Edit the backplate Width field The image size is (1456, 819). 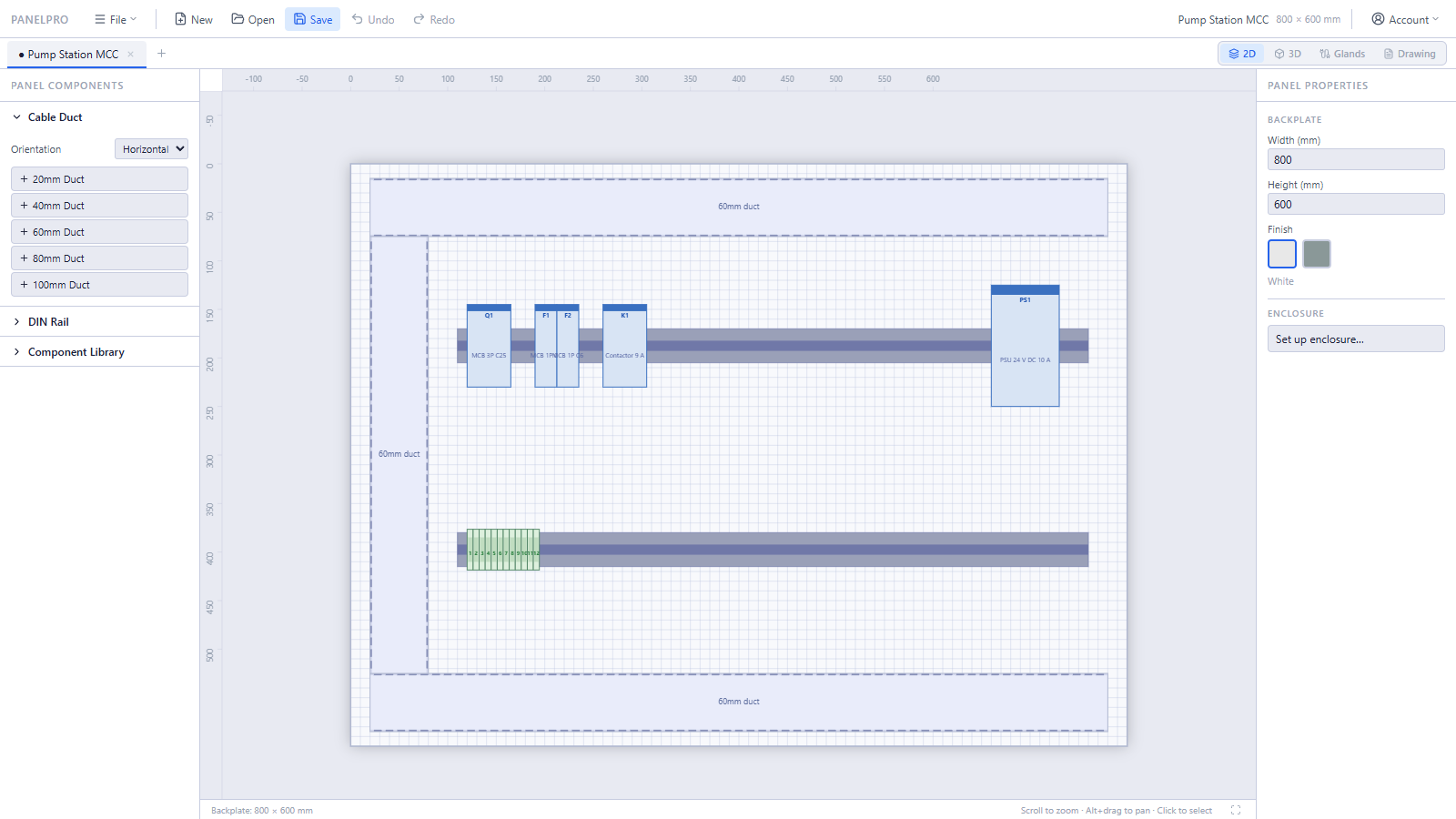pos(1356,159)
